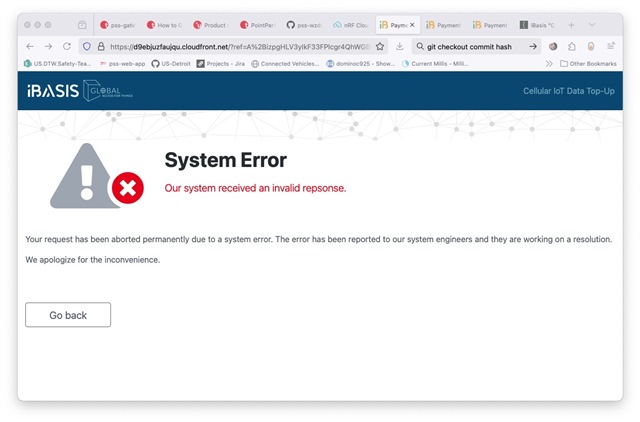Open US.DTW.Safety-Tea bookmark
This screenshot has height=422, width=640.
(57, 64)
